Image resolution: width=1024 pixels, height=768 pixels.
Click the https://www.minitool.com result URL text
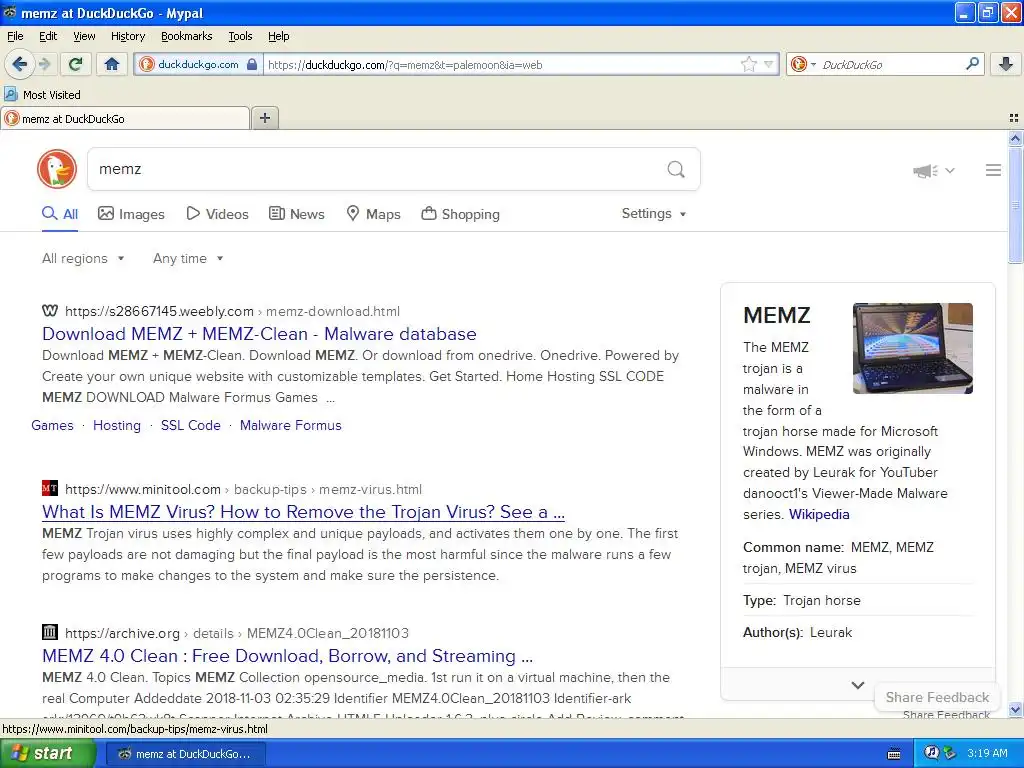pyautogui.click(x=143, y=489)
